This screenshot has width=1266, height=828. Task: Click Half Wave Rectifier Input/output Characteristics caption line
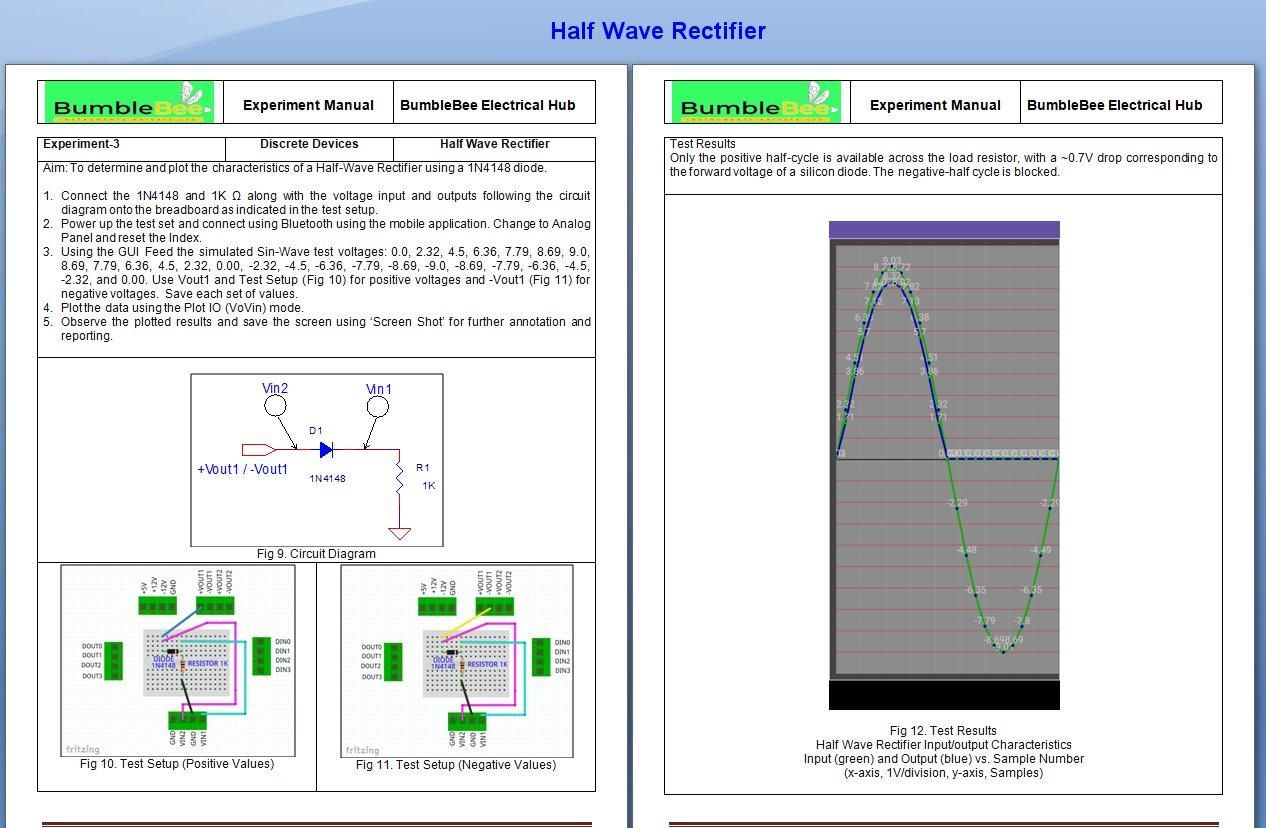943,745
